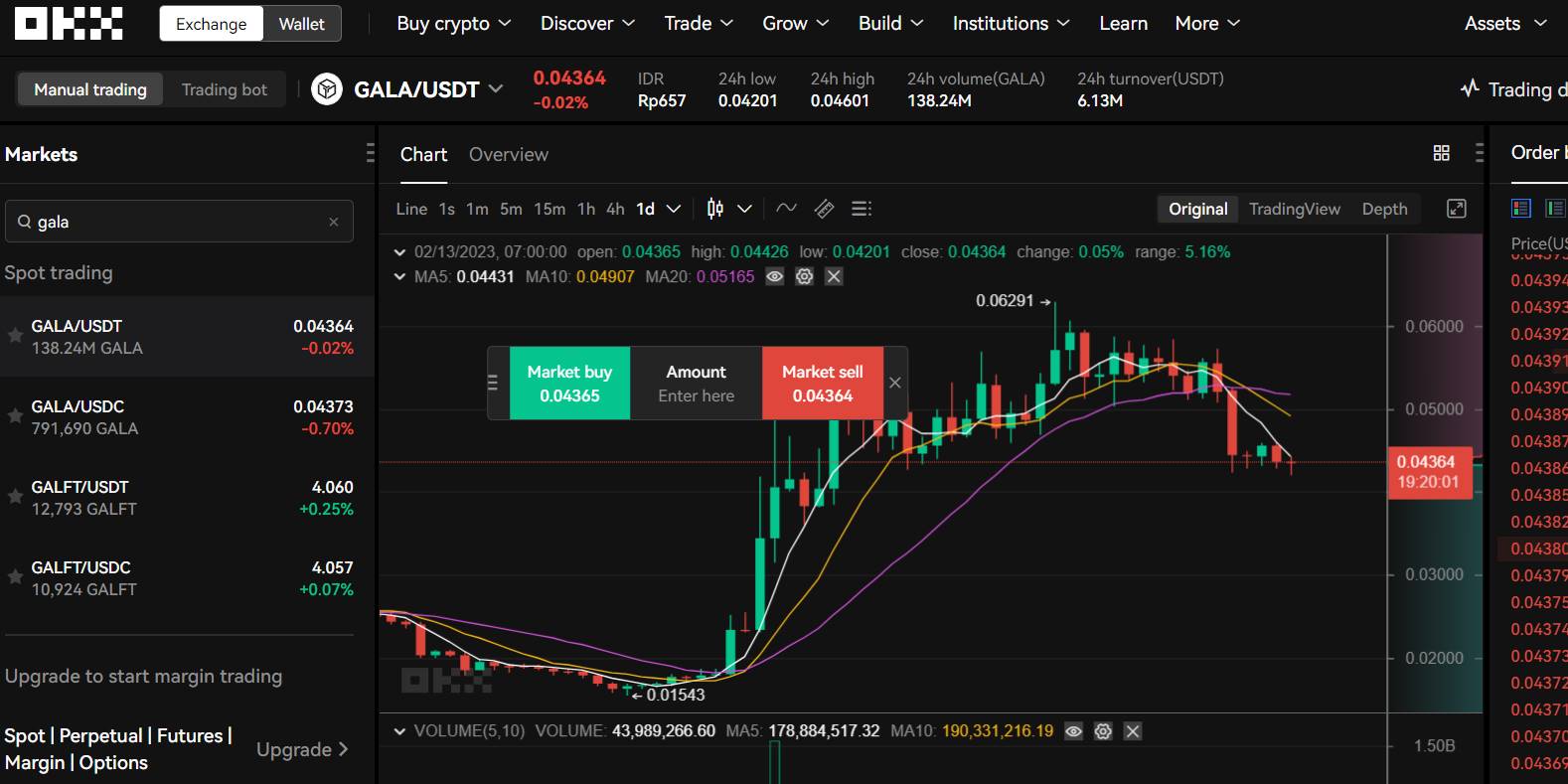
Task: Open the Build menu
Action: pyautogui.click(x=890, y=24)
